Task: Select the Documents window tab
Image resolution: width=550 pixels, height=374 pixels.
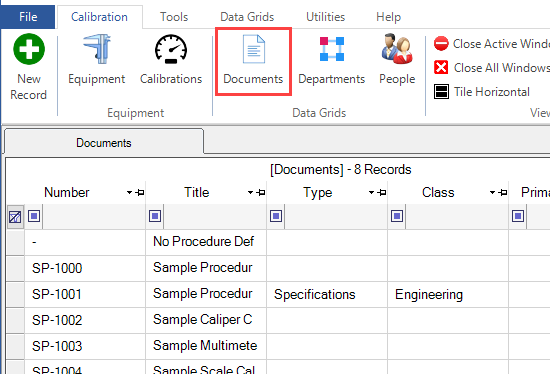Action: point(104,143)
